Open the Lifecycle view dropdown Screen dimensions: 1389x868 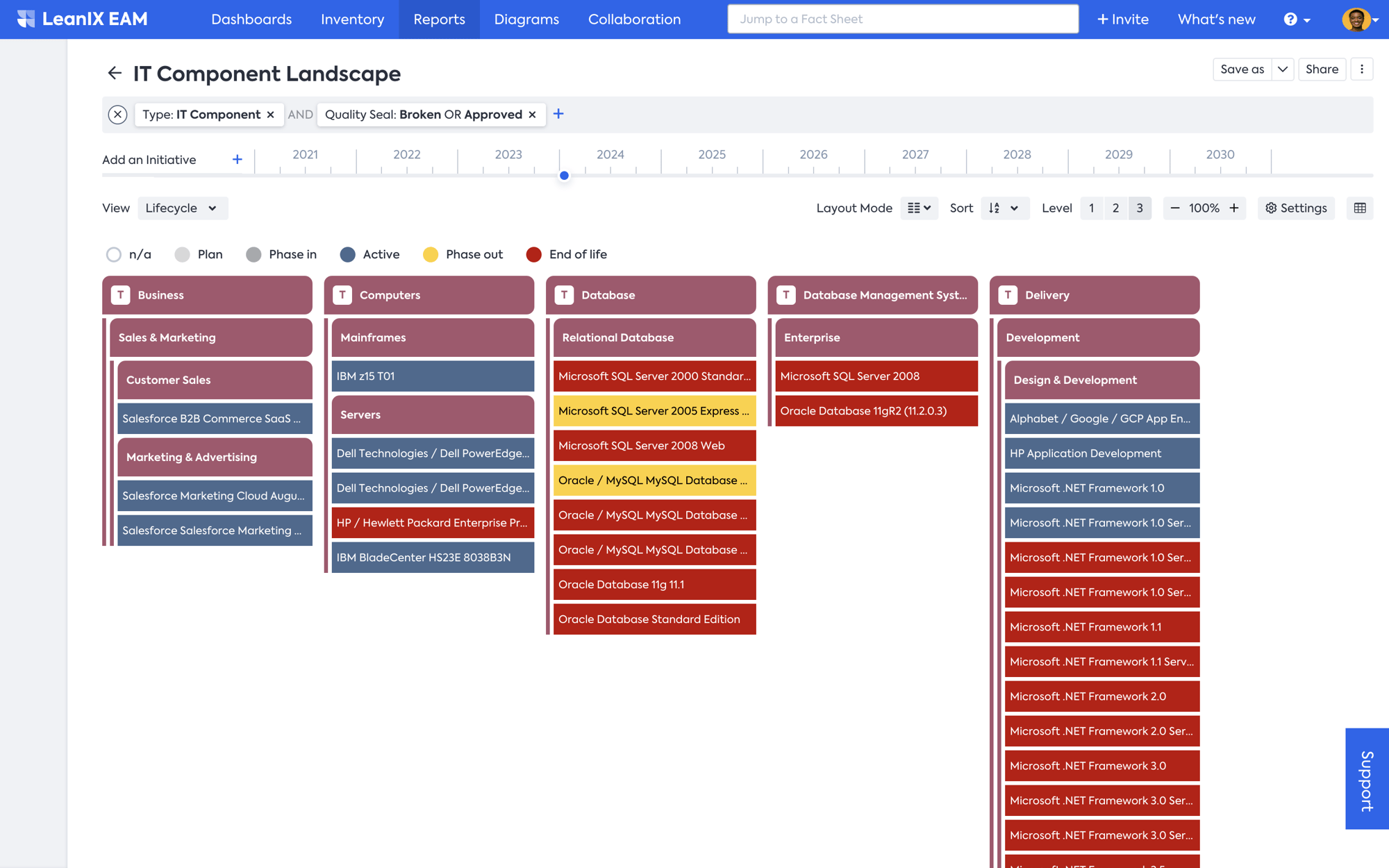(x=182, y=208)
